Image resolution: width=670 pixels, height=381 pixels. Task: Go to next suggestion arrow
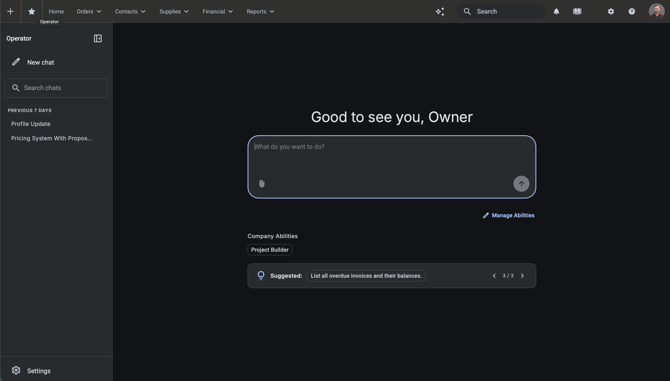(x=522, y=276)
